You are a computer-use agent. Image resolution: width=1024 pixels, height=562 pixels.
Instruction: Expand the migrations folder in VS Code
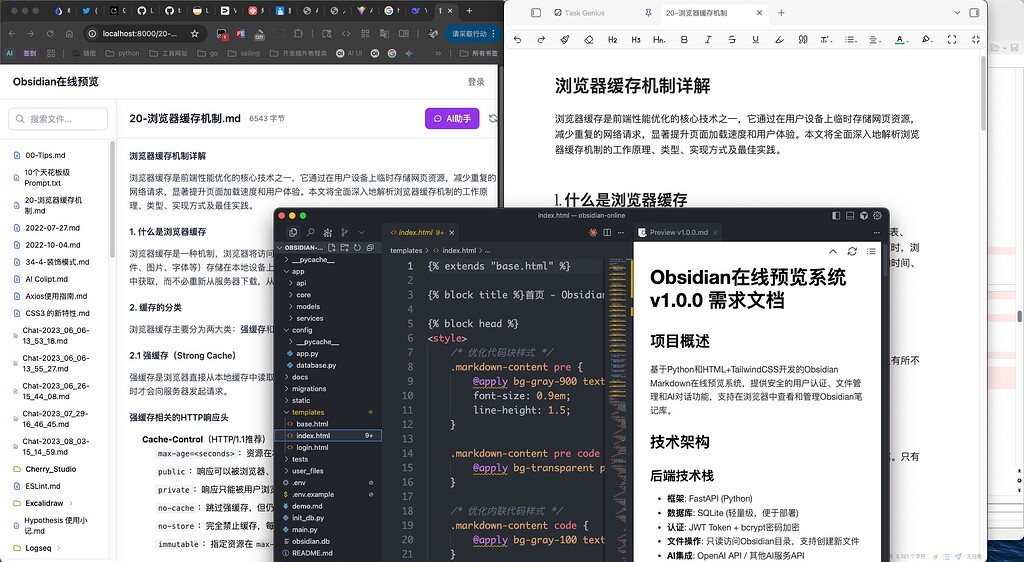[x=309, y=389]
